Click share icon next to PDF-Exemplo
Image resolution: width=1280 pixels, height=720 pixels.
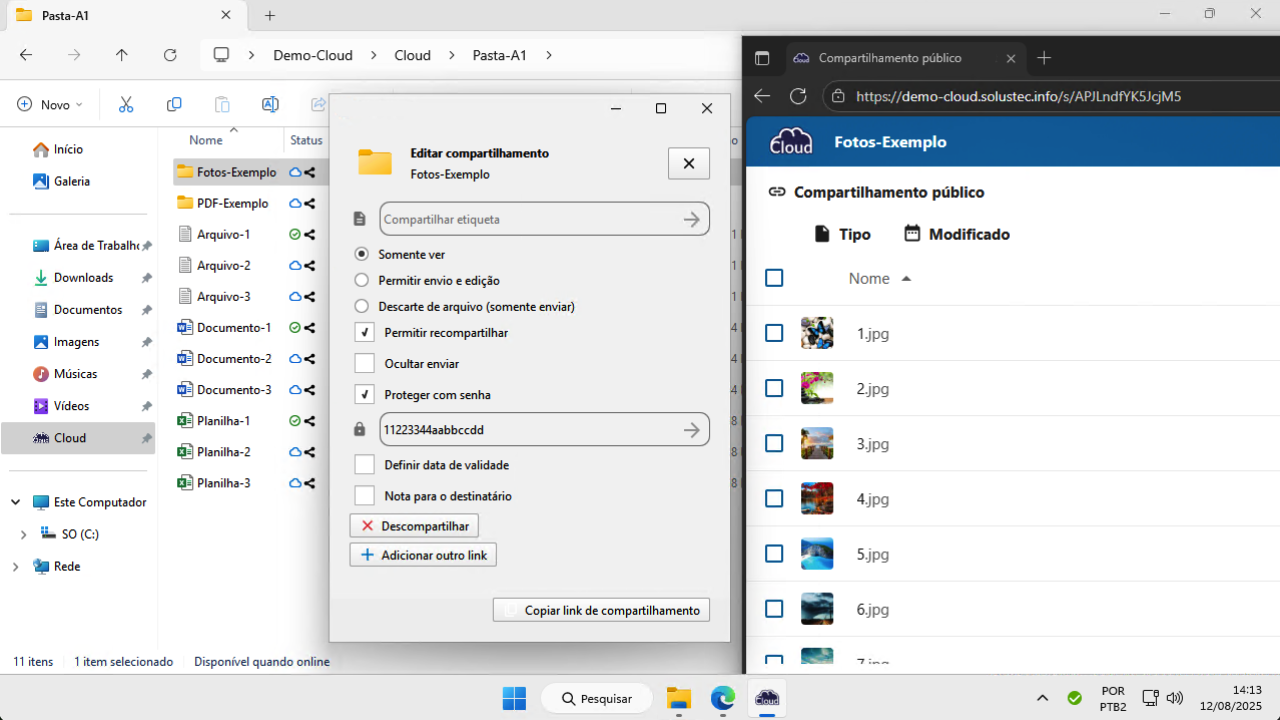(x=310, y=204)
